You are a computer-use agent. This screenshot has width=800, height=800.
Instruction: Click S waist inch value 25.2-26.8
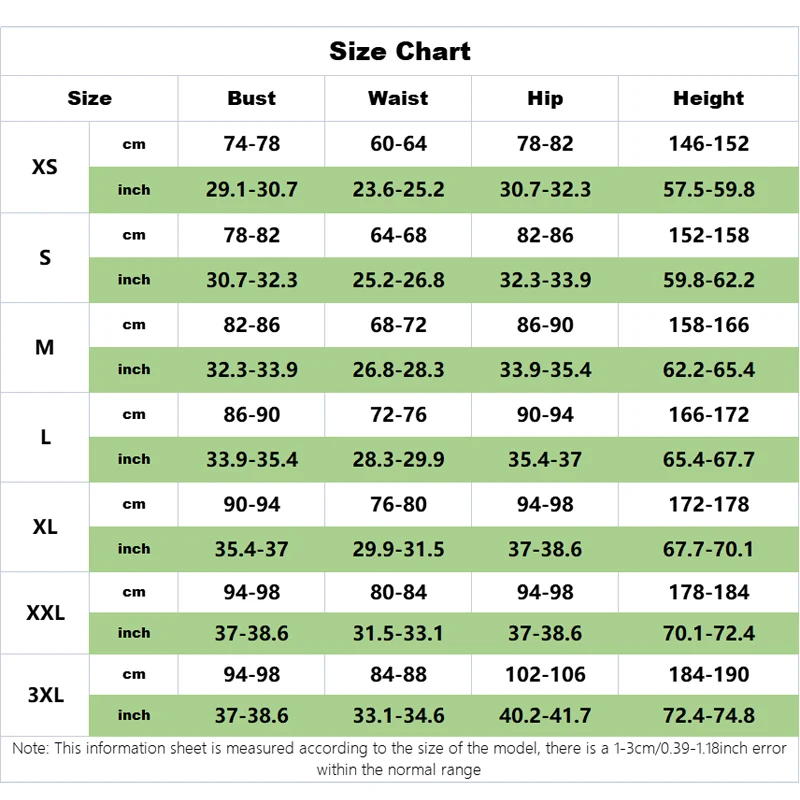pos(398,280)
